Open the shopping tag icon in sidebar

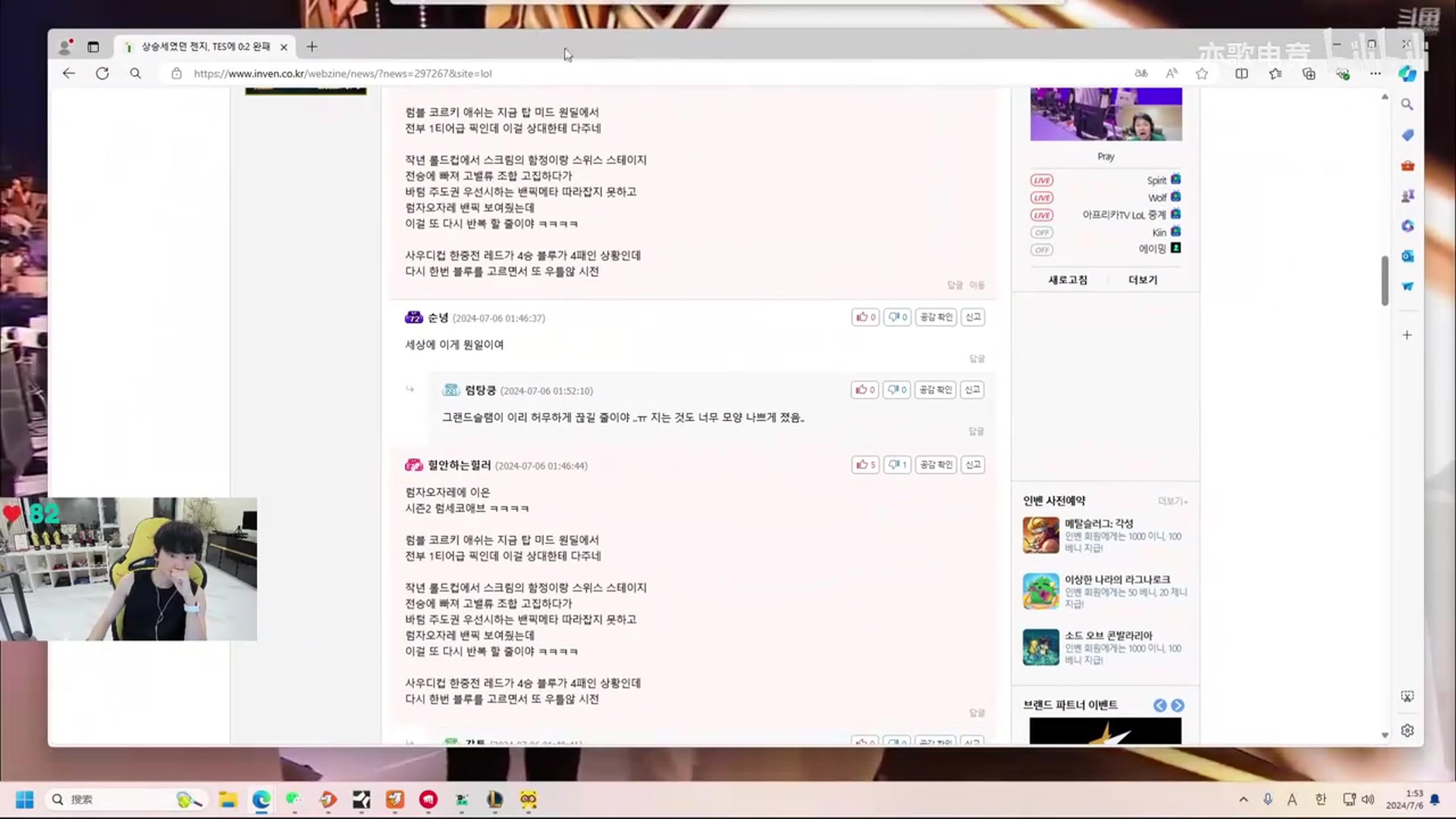tap(1407, 135)
